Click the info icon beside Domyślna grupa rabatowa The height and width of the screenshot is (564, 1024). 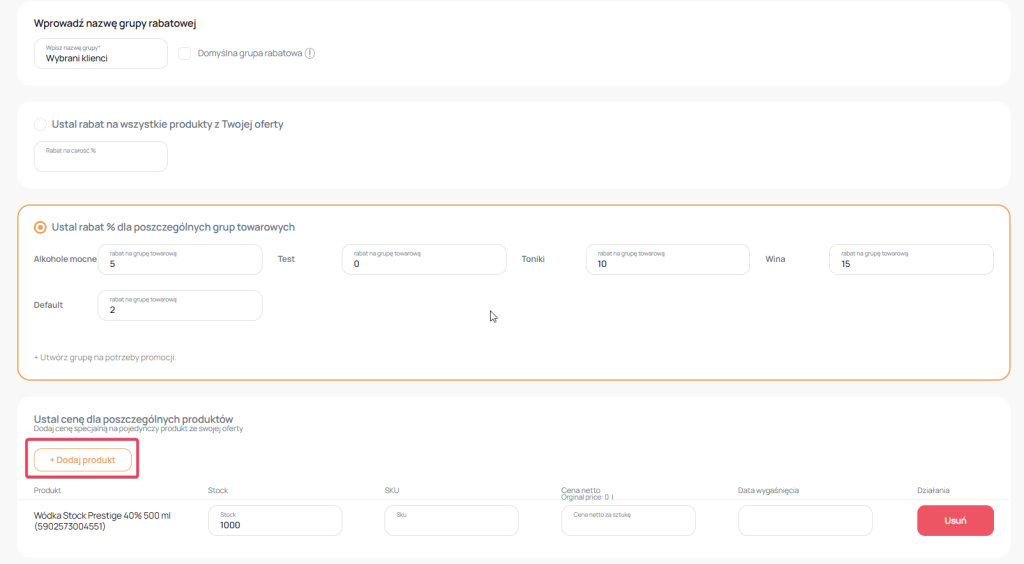click(x=310, y=54)
